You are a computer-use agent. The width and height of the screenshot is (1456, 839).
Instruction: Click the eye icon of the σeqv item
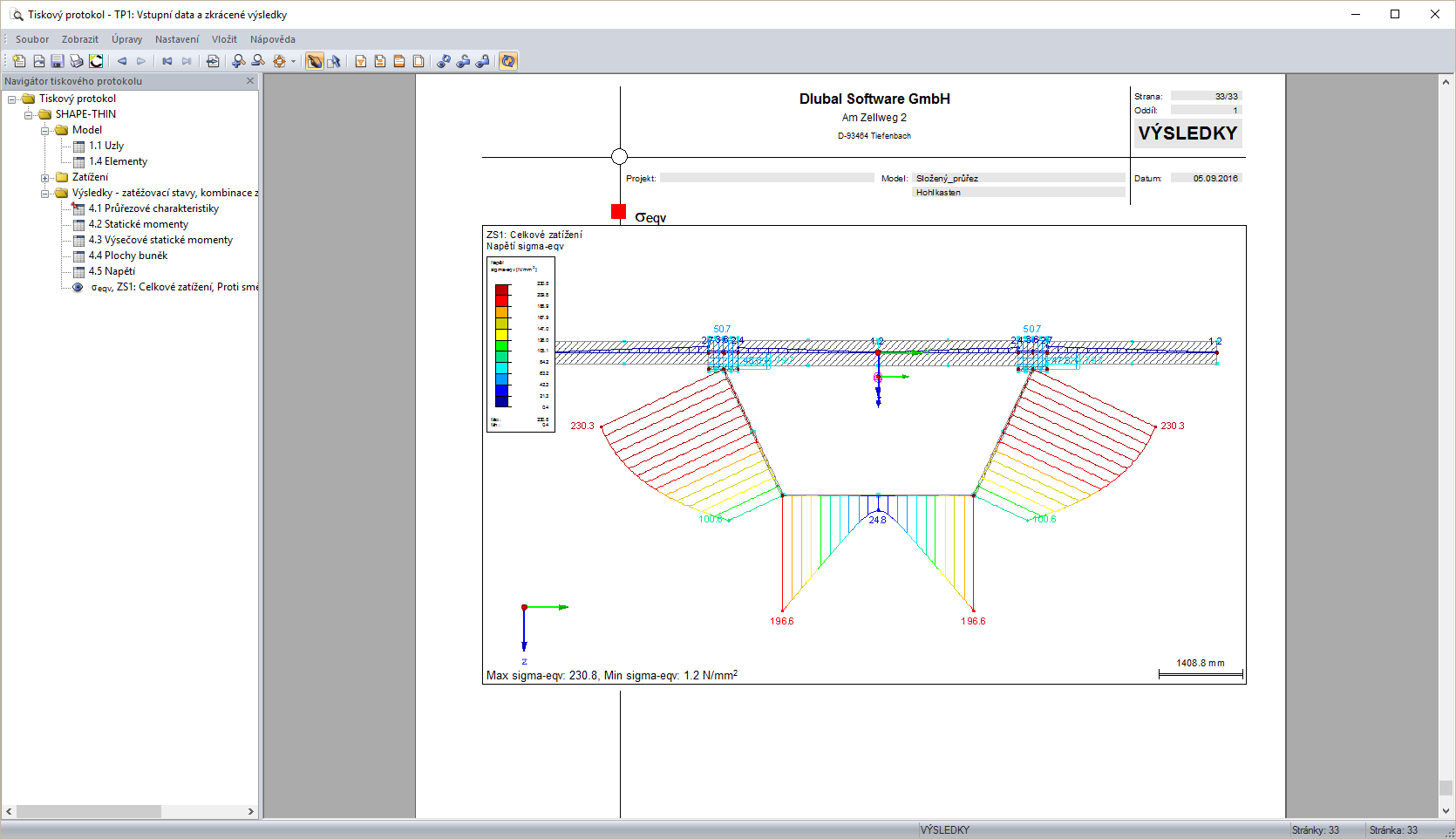(x=78, y=287)
